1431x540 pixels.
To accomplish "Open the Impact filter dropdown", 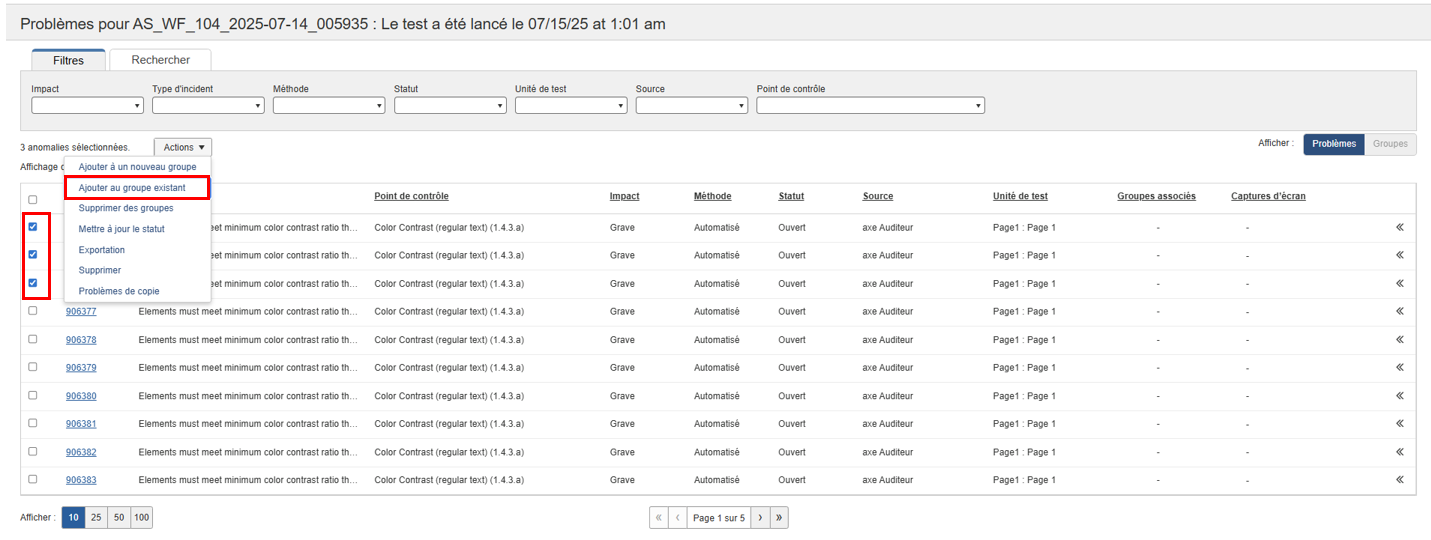I will [x=87, y=105].
